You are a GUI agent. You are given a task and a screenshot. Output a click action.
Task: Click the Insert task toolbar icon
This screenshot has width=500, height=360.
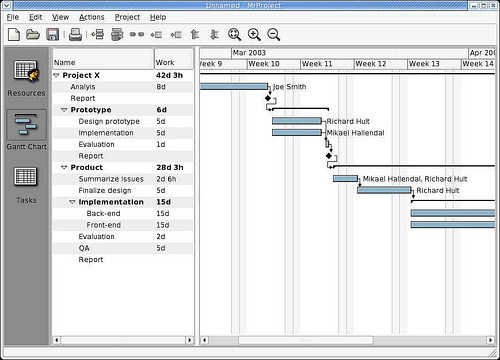click(x=97, y=34)
